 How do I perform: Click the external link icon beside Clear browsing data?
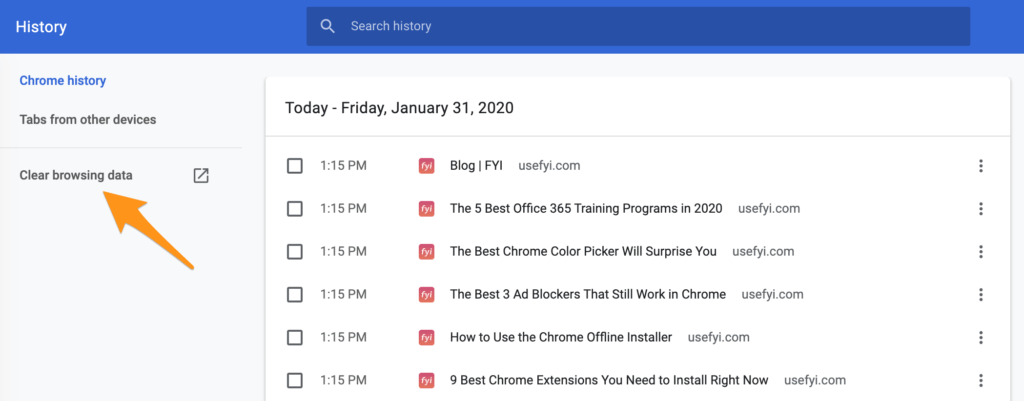pos(201,175)
